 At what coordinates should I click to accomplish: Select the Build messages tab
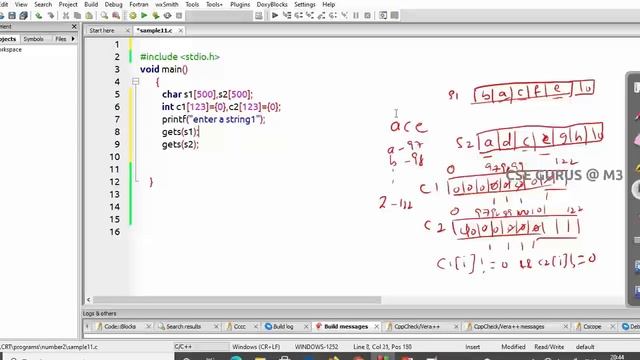[x=346, y=327]
